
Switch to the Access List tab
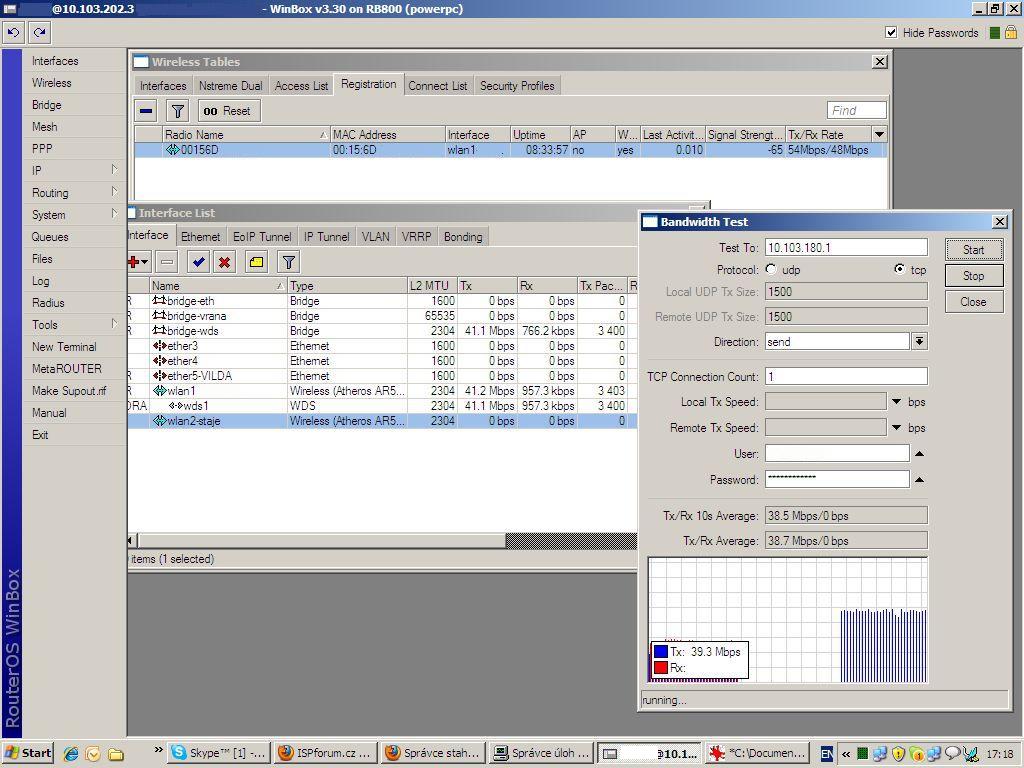click(301, 86)
